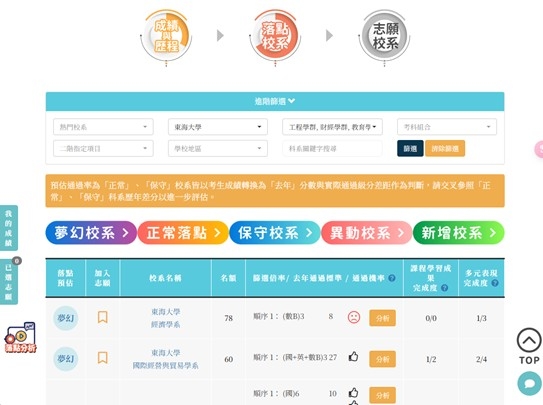Screen dimensions: 543x405
Task: Click the 2/4 completion value
Action: [481, 359]
